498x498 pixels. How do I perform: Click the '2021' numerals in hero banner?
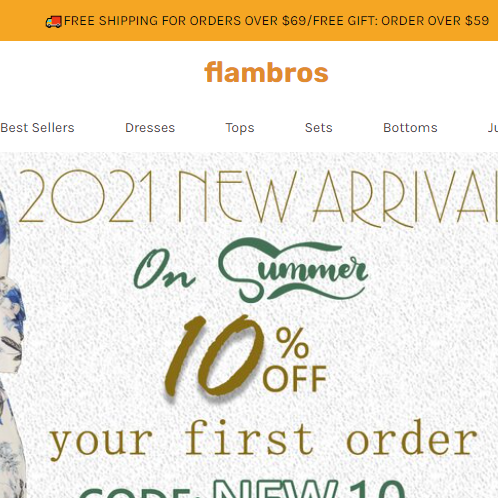click(87, 196)
